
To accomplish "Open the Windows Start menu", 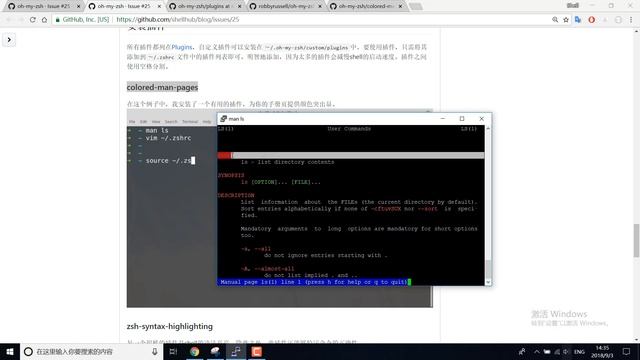I will pyautogui.click(x=10, y=351).
